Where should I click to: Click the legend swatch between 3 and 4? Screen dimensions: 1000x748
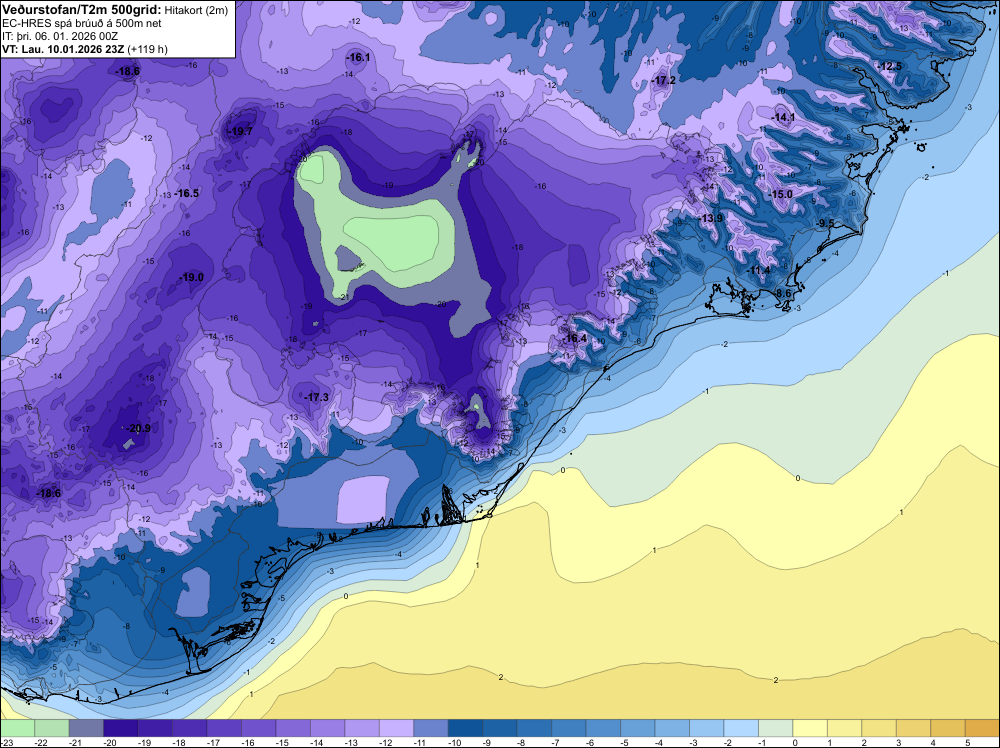913,728
